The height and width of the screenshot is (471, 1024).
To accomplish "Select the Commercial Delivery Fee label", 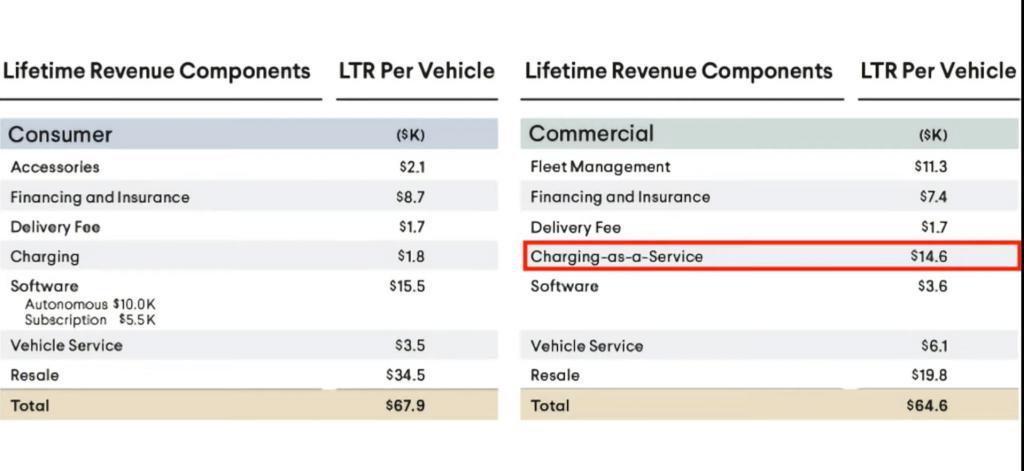I will [x=576, y=228].
